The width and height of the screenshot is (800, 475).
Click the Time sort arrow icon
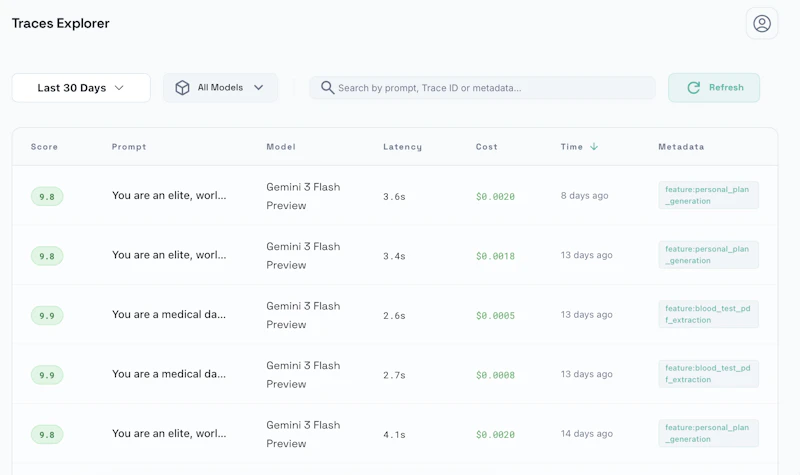pyautogui.click(x=594, y=146)
